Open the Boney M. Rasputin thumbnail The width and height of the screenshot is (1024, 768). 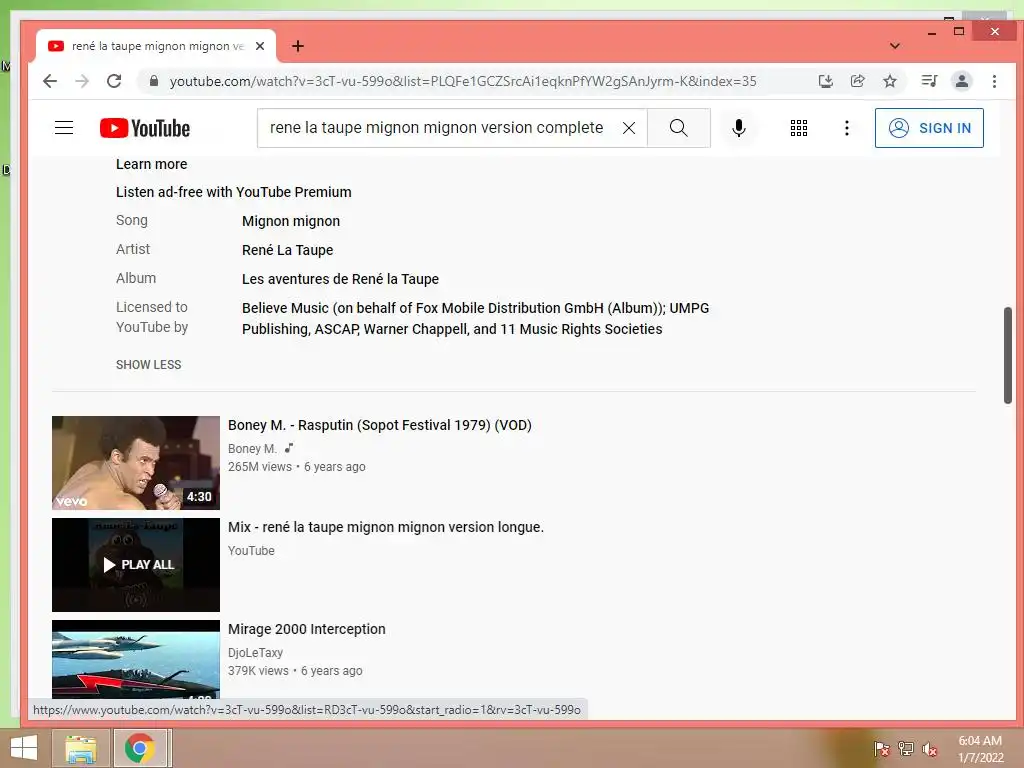click(x=136, y=462)
